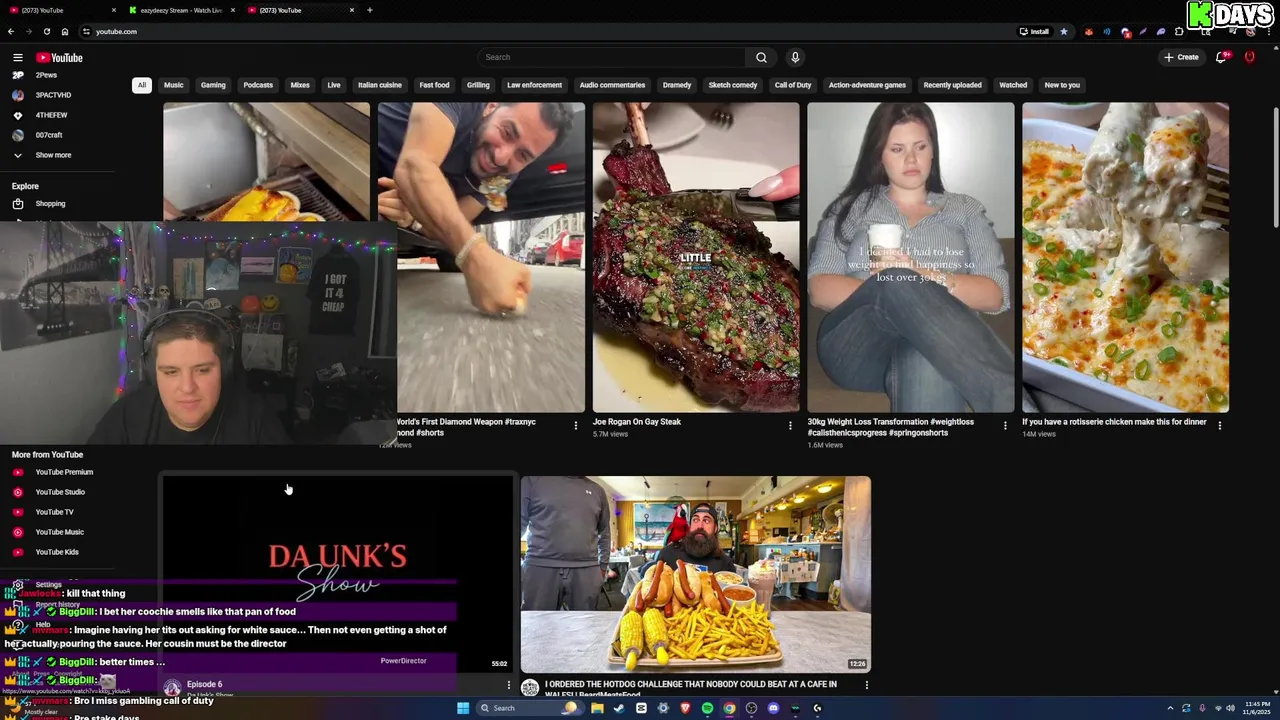Select the Live chip
Screen dimensions: 1280x720
point(334,85)
